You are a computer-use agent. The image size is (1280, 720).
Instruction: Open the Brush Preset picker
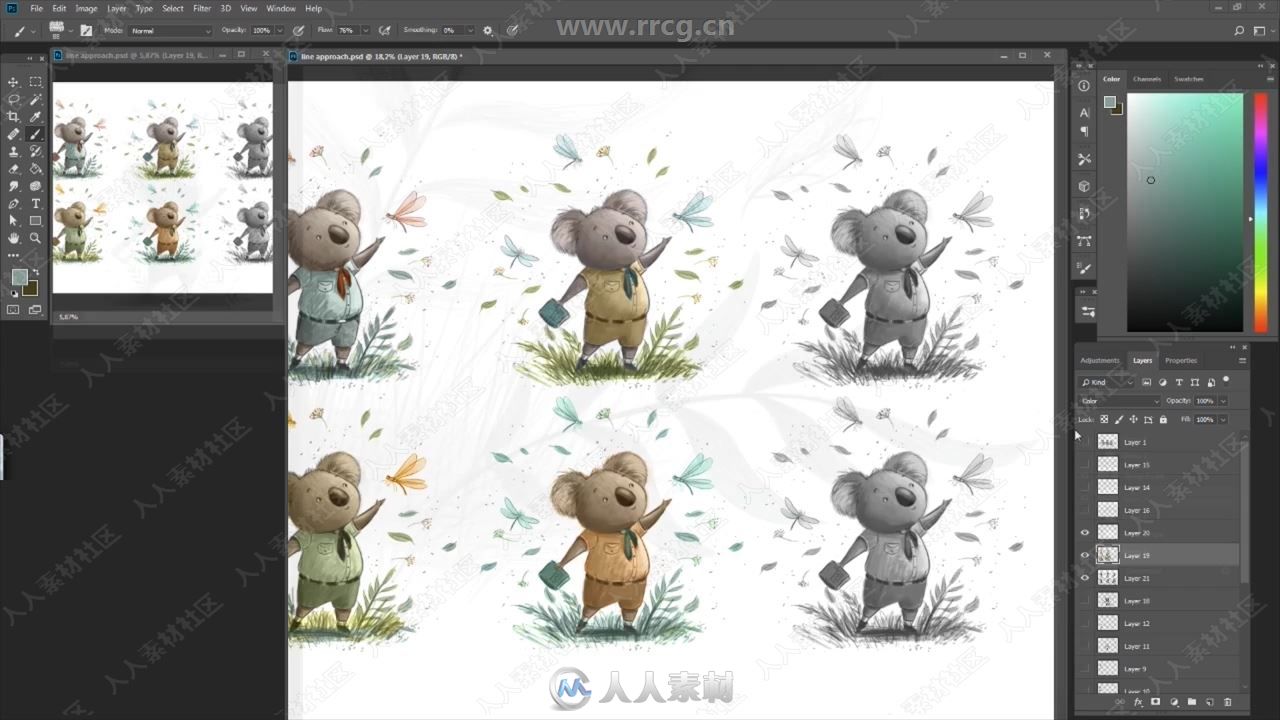(x=58, y=31)
